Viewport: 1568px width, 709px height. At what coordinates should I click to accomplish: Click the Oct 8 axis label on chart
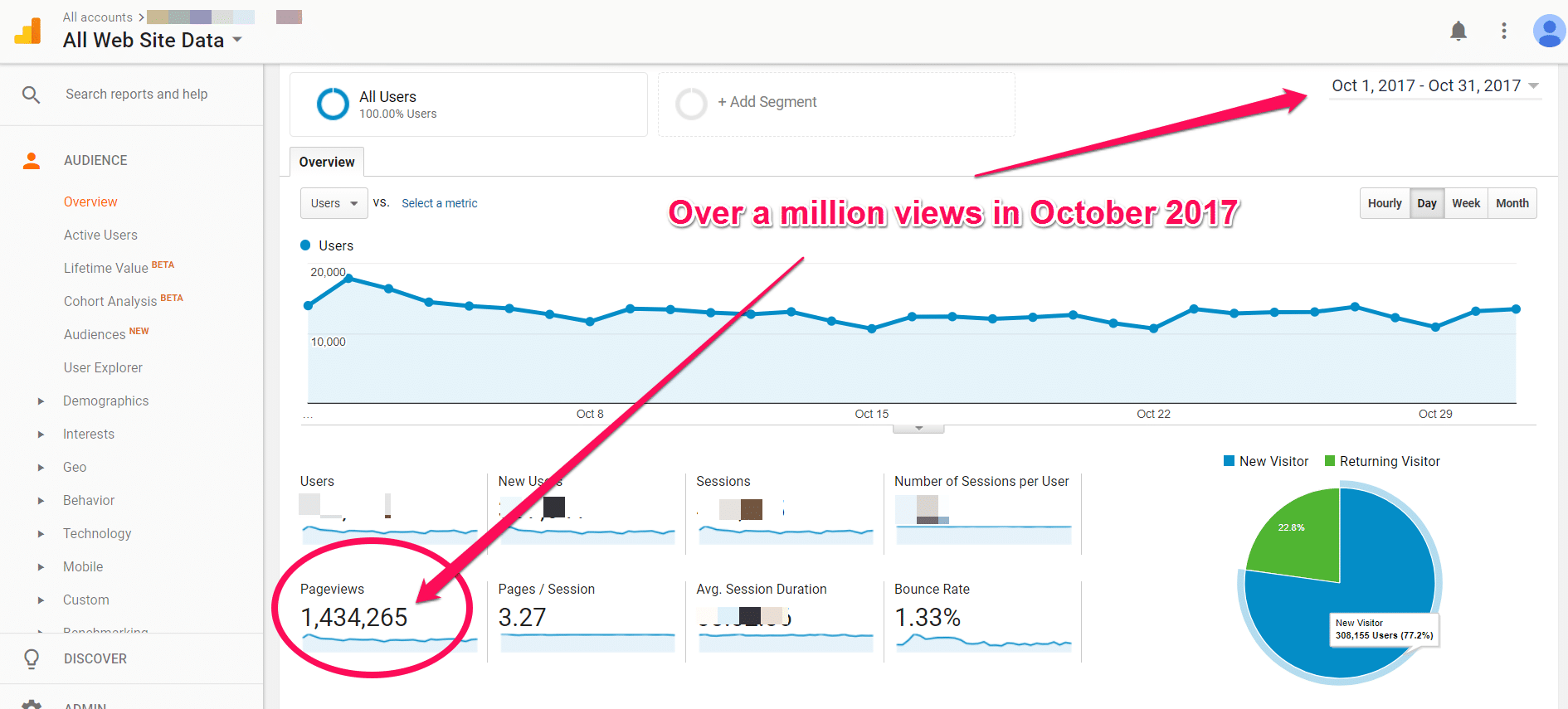click(590, 414)
